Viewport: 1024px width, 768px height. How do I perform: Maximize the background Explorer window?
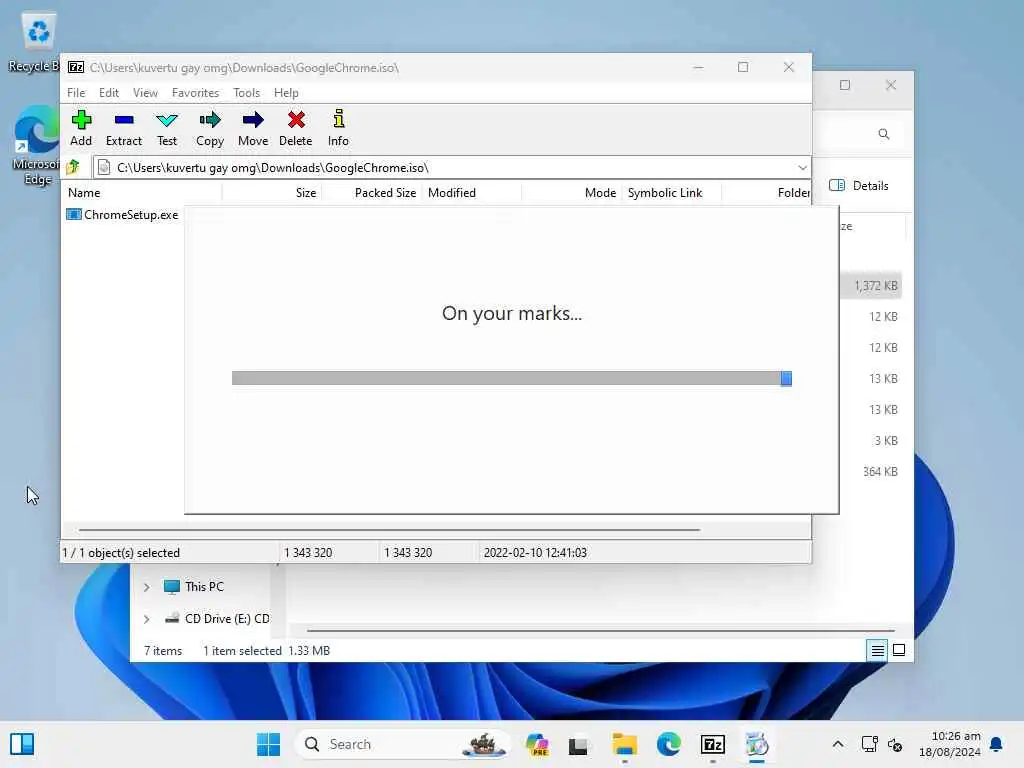(x=844, y=85)
